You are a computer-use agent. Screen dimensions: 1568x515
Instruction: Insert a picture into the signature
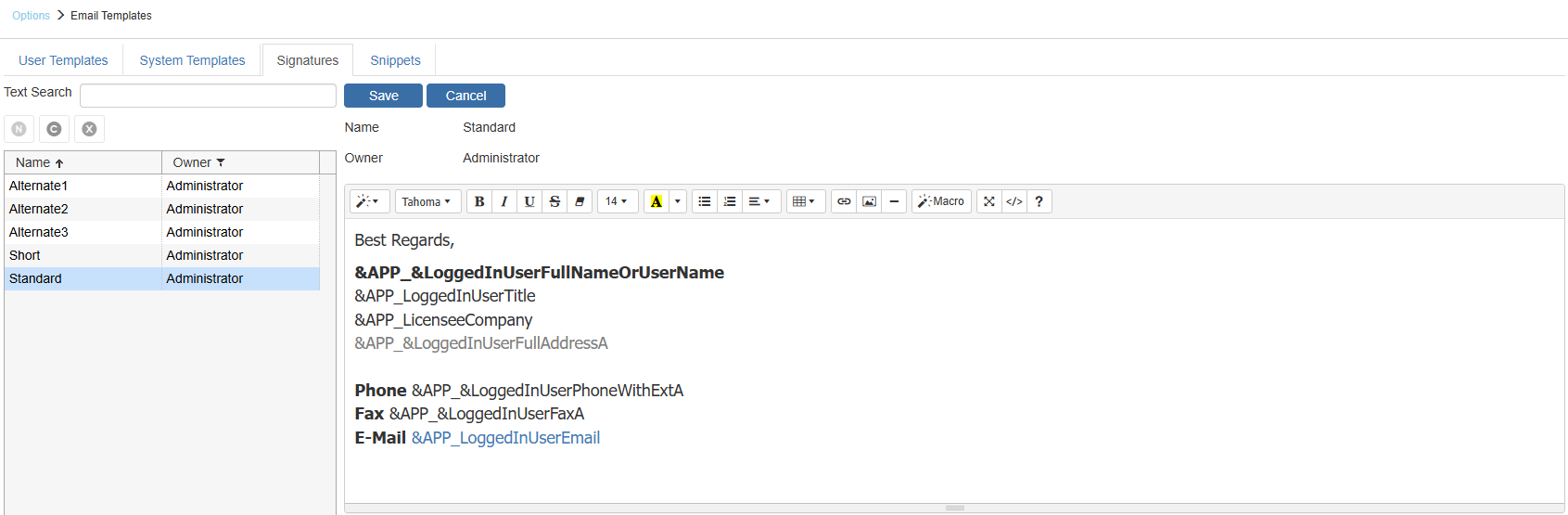869,201
